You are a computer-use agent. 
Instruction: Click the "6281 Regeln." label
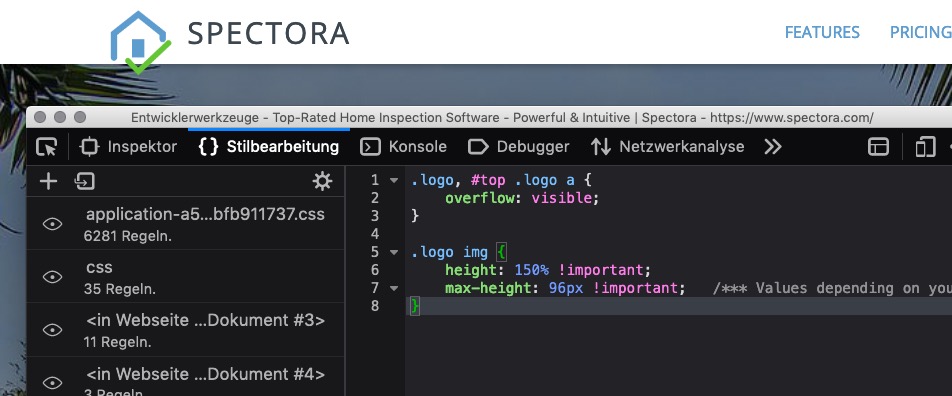[128, 236]
